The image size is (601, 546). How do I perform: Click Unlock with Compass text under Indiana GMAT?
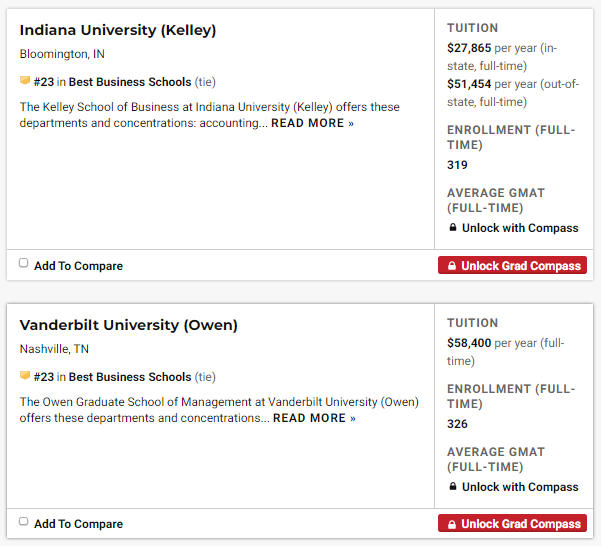coord(520,228)
